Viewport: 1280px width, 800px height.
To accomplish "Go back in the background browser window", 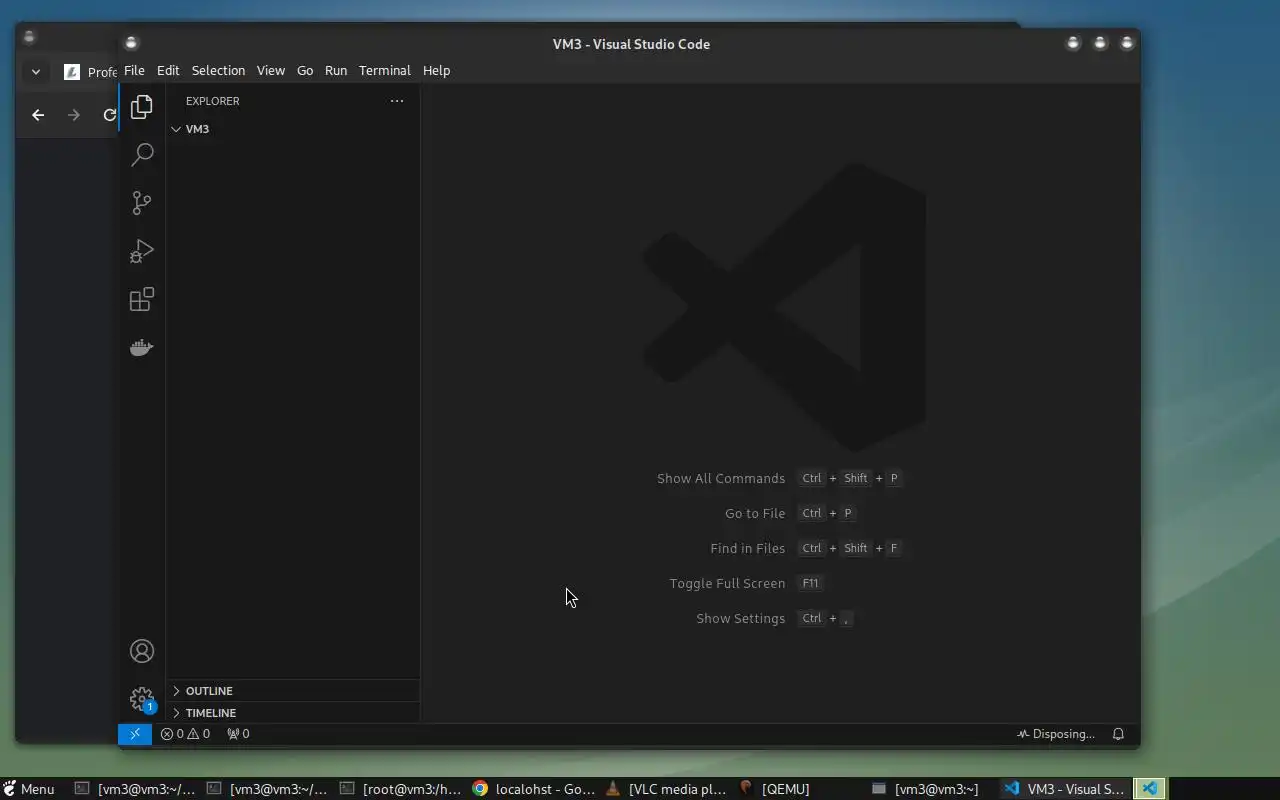I will [x=38, y=115].
